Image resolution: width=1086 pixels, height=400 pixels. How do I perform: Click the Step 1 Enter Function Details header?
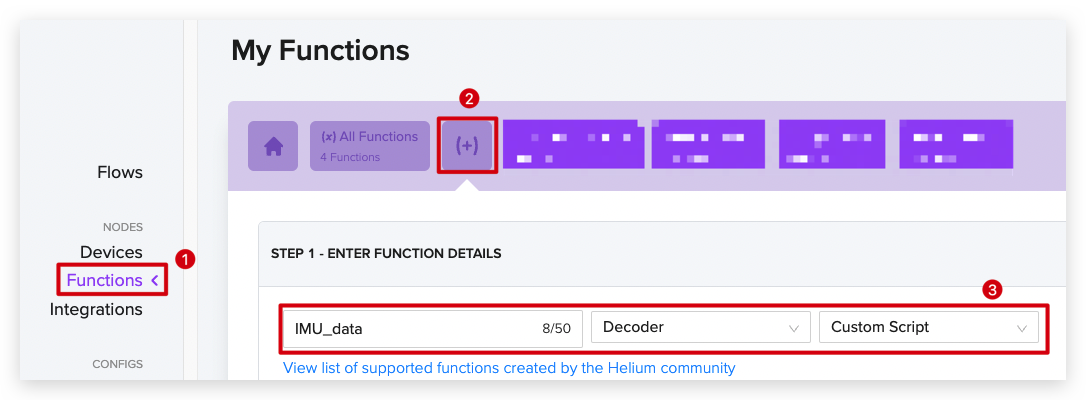point(386,254)
